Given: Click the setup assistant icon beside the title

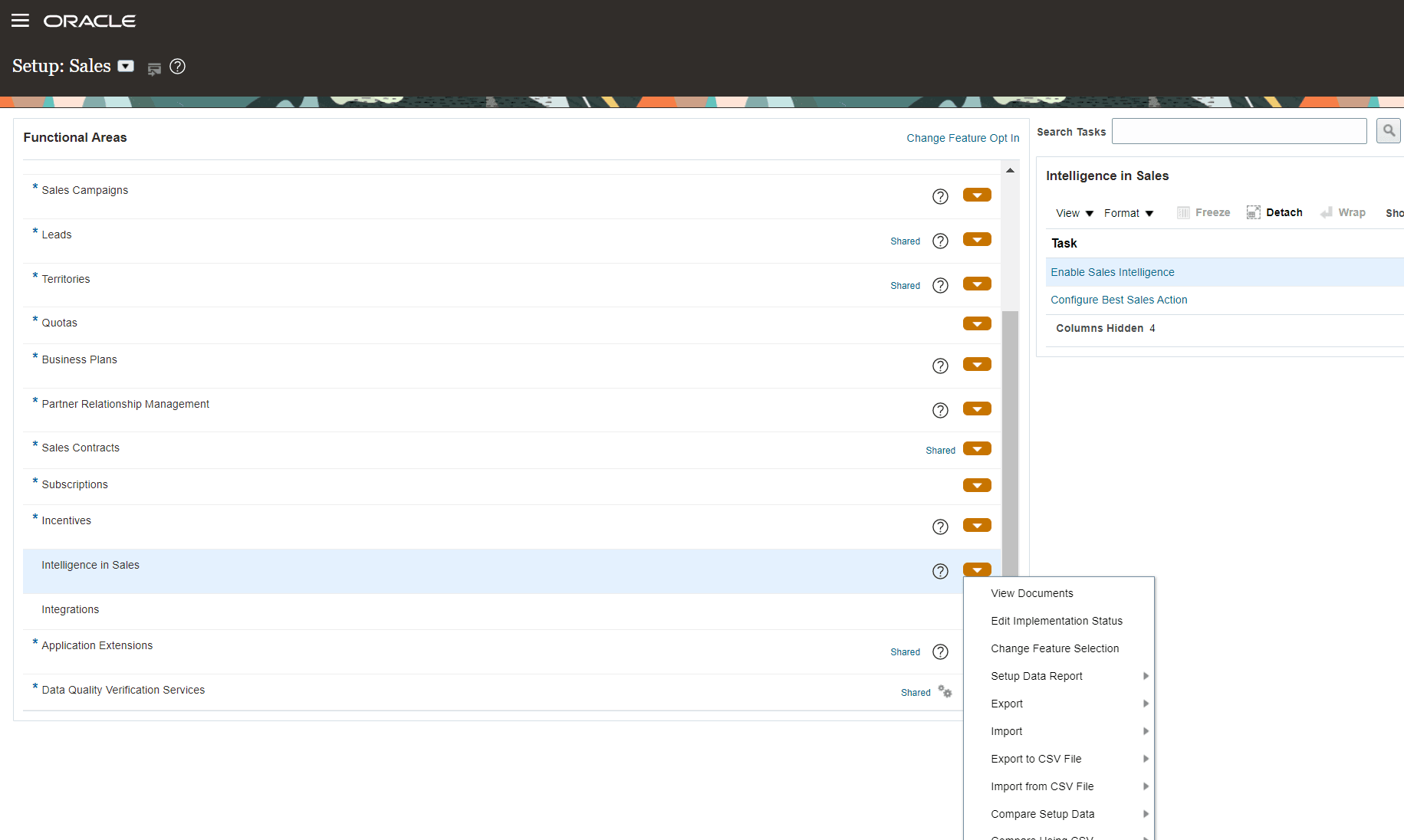Looking at the screenshot, I should (154, 68).
